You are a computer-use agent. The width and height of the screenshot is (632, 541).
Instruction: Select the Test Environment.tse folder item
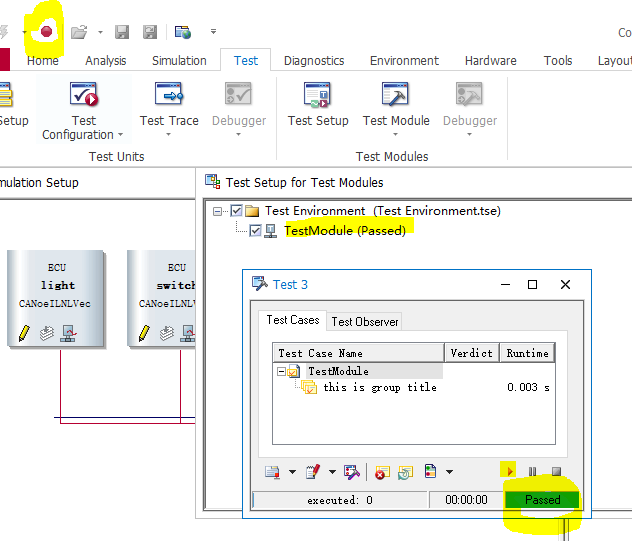coord(383,211)
